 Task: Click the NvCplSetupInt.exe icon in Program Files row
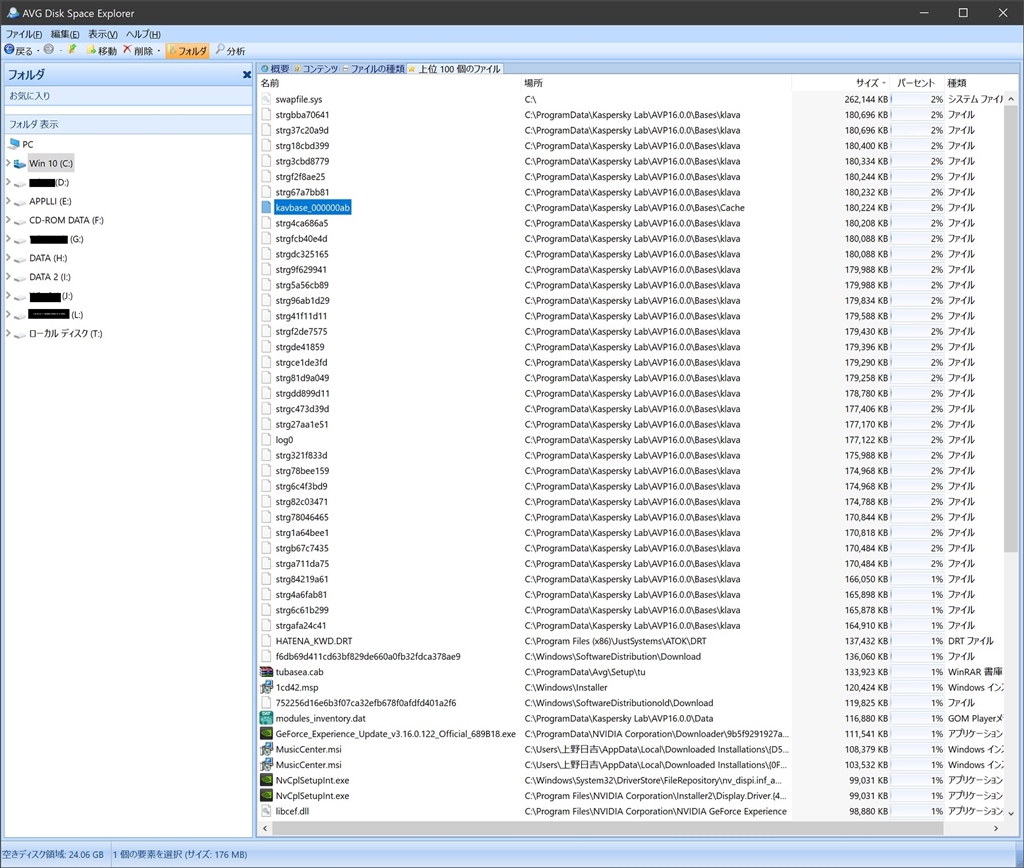point(266,796)
